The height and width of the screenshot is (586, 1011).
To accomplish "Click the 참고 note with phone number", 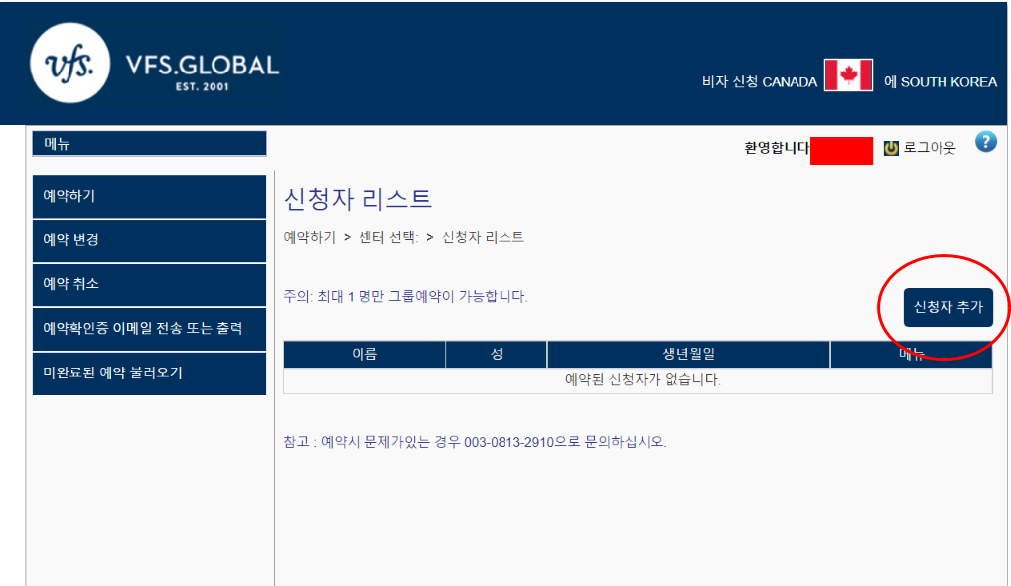I will coord(475,442).
